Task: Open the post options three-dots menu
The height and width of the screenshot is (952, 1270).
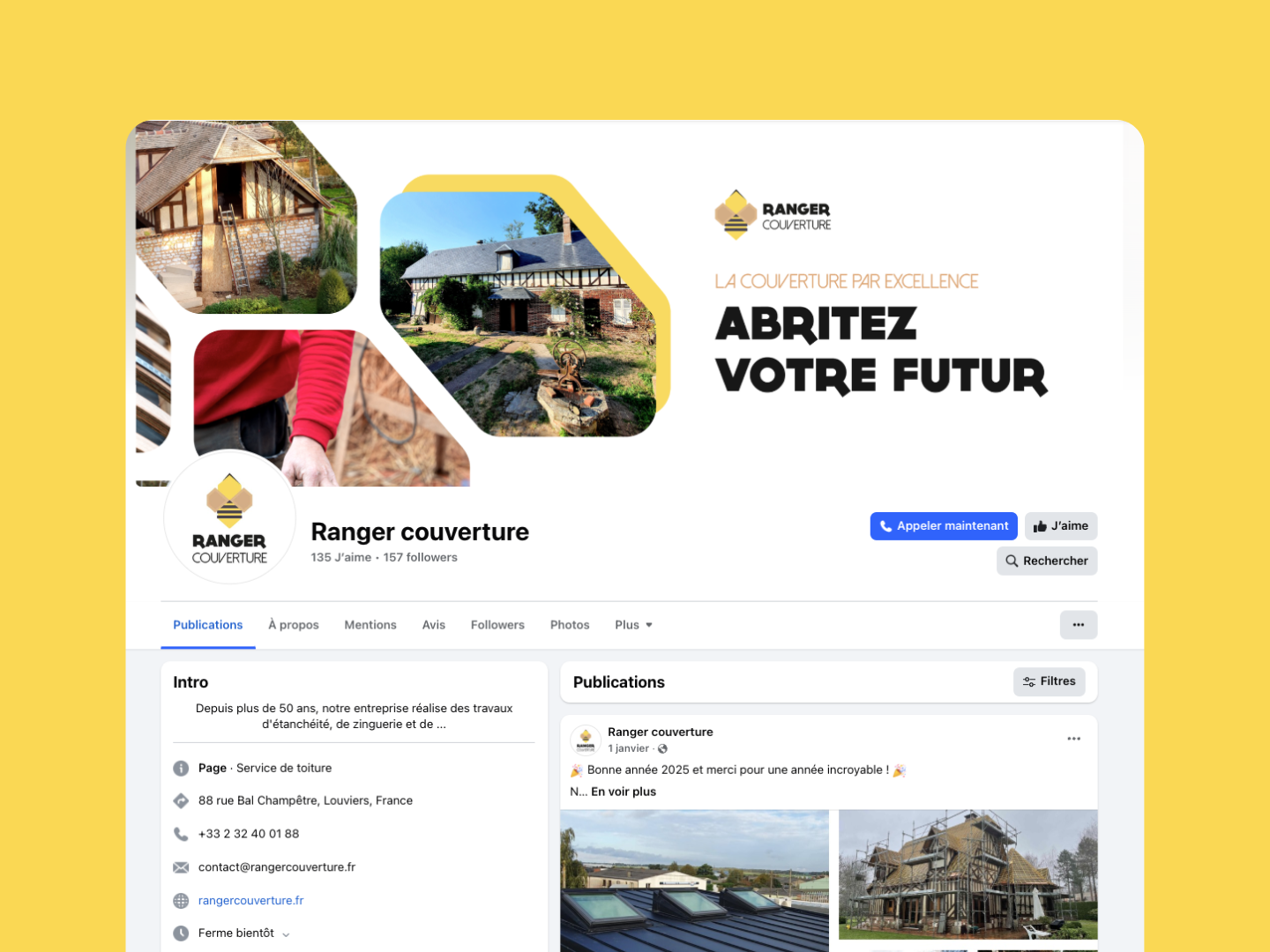Action: [1073, 739]
